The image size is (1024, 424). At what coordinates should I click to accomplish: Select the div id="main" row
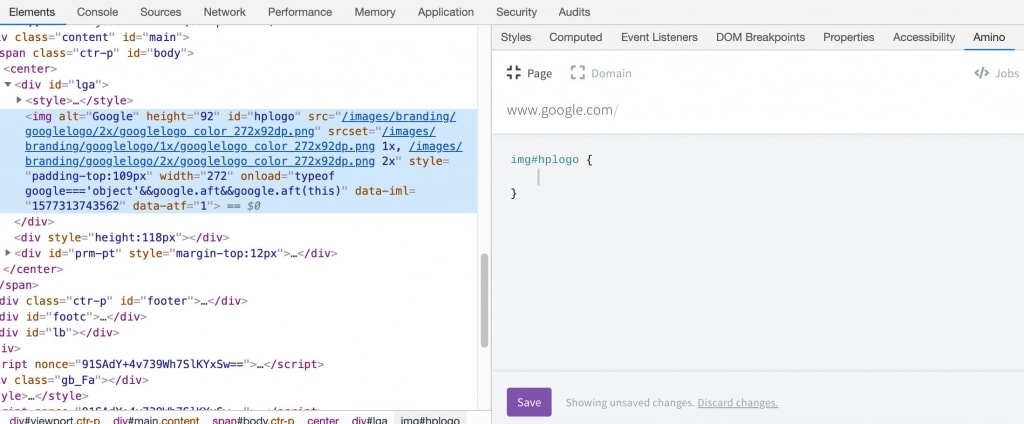click(x=95, y=37)
